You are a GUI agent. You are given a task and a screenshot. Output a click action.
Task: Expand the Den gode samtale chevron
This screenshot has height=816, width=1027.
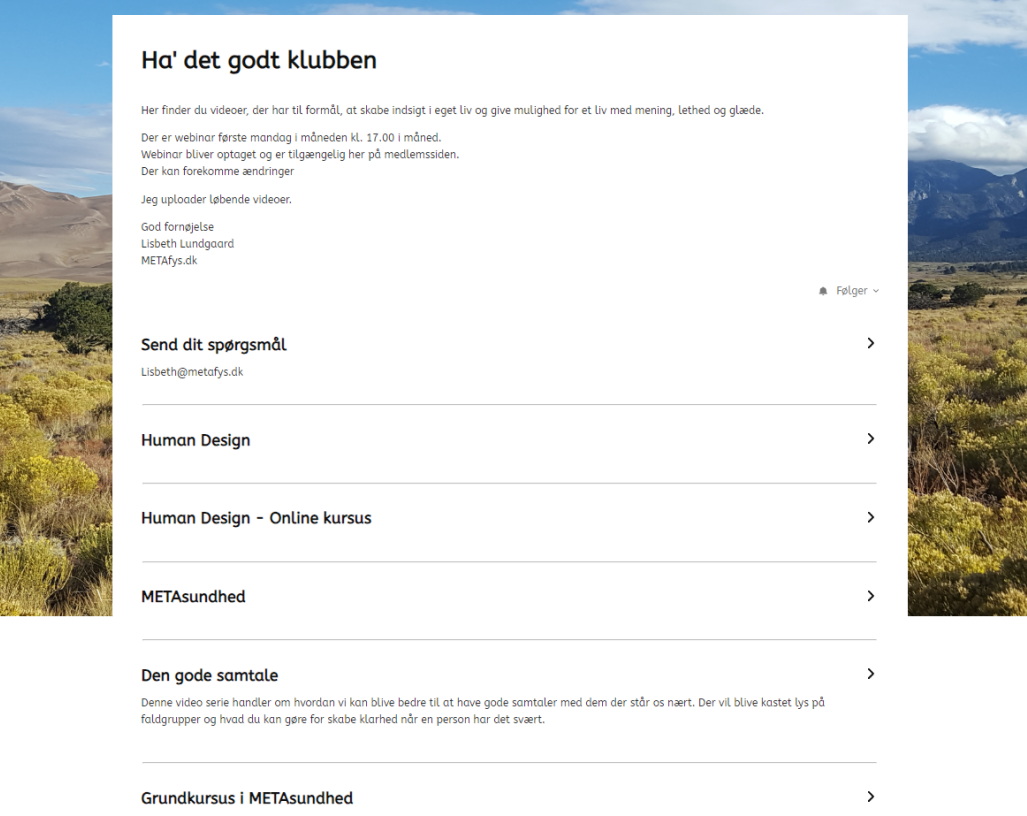[x=870, y=674]
